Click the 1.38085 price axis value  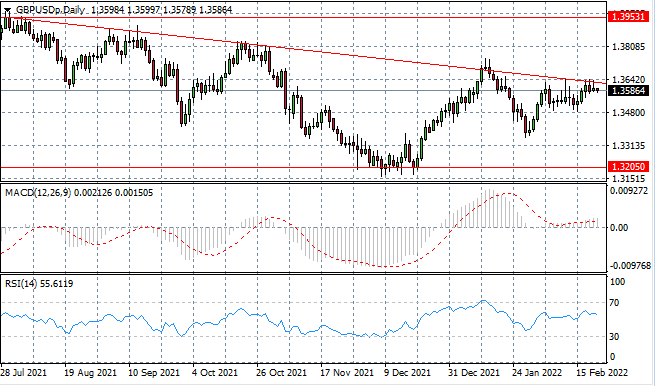point(628,46)
